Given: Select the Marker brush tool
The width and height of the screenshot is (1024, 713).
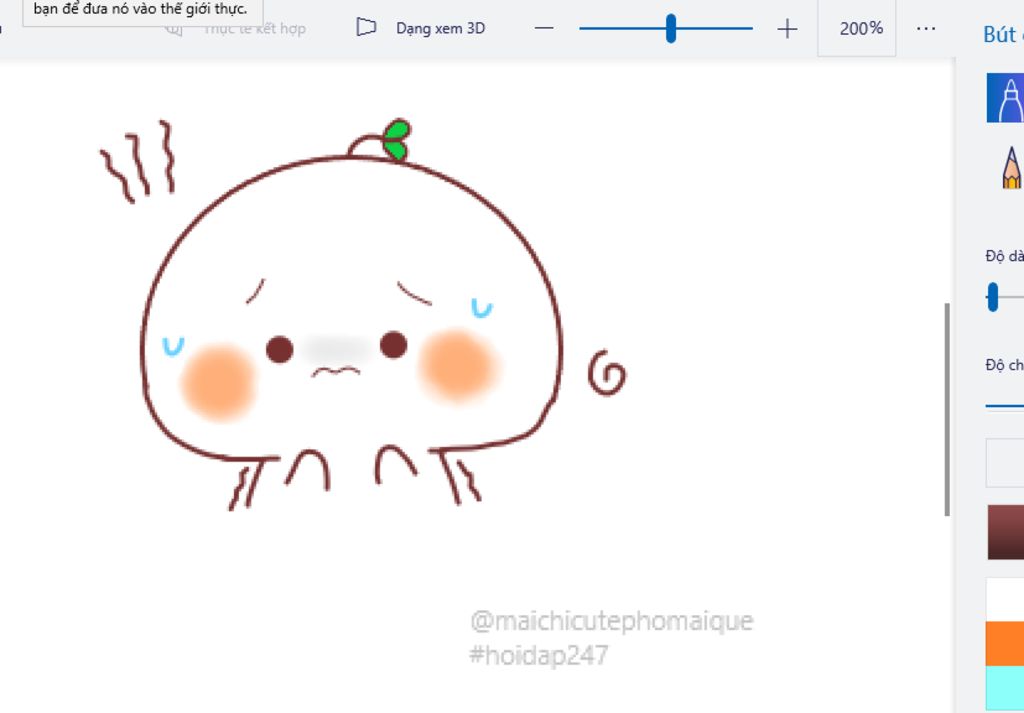Looking at the screenshot, I should click(1006, 98).
